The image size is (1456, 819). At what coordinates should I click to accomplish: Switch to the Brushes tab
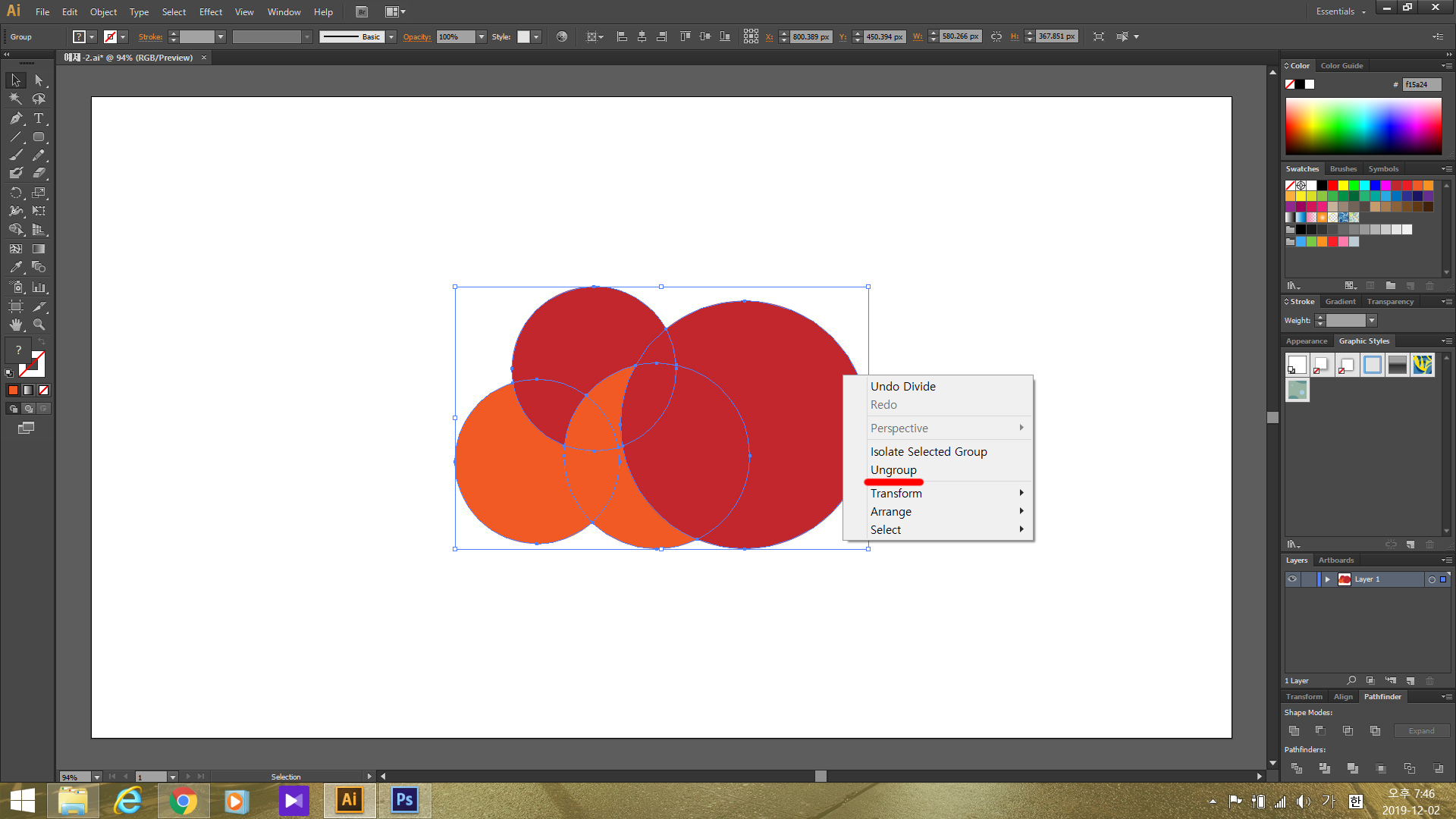point(1343,169)
